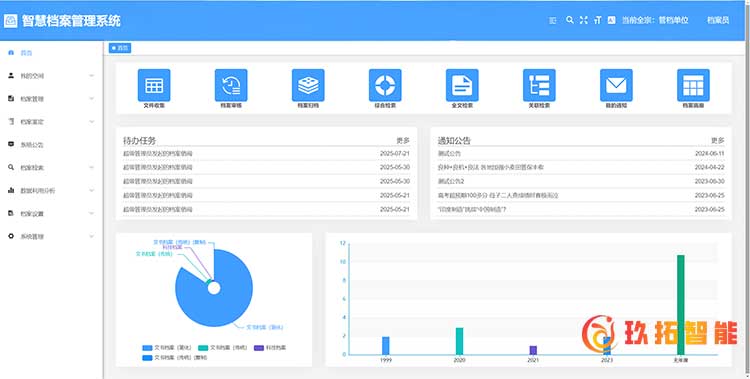Viewport: 750px width, 379px height.
Task: Click the font-size icon in header
Action: click(x=597, y=20)
